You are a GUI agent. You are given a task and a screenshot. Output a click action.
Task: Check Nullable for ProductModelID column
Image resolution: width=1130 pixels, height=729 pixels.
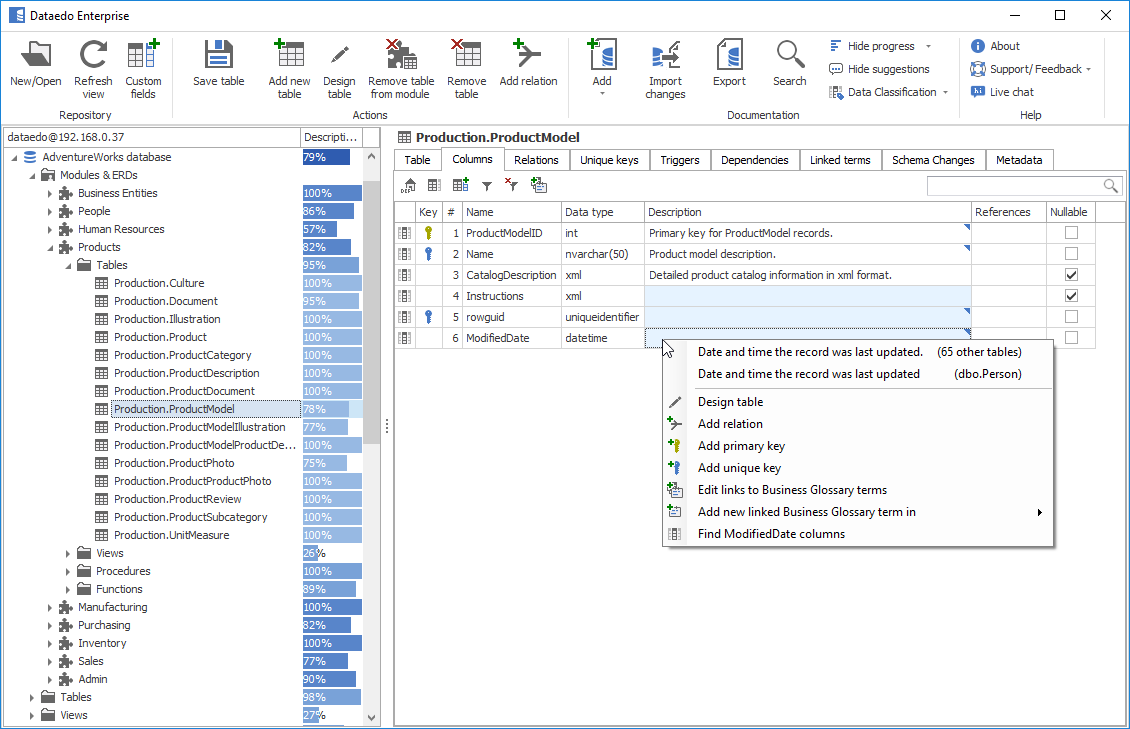1071,233
